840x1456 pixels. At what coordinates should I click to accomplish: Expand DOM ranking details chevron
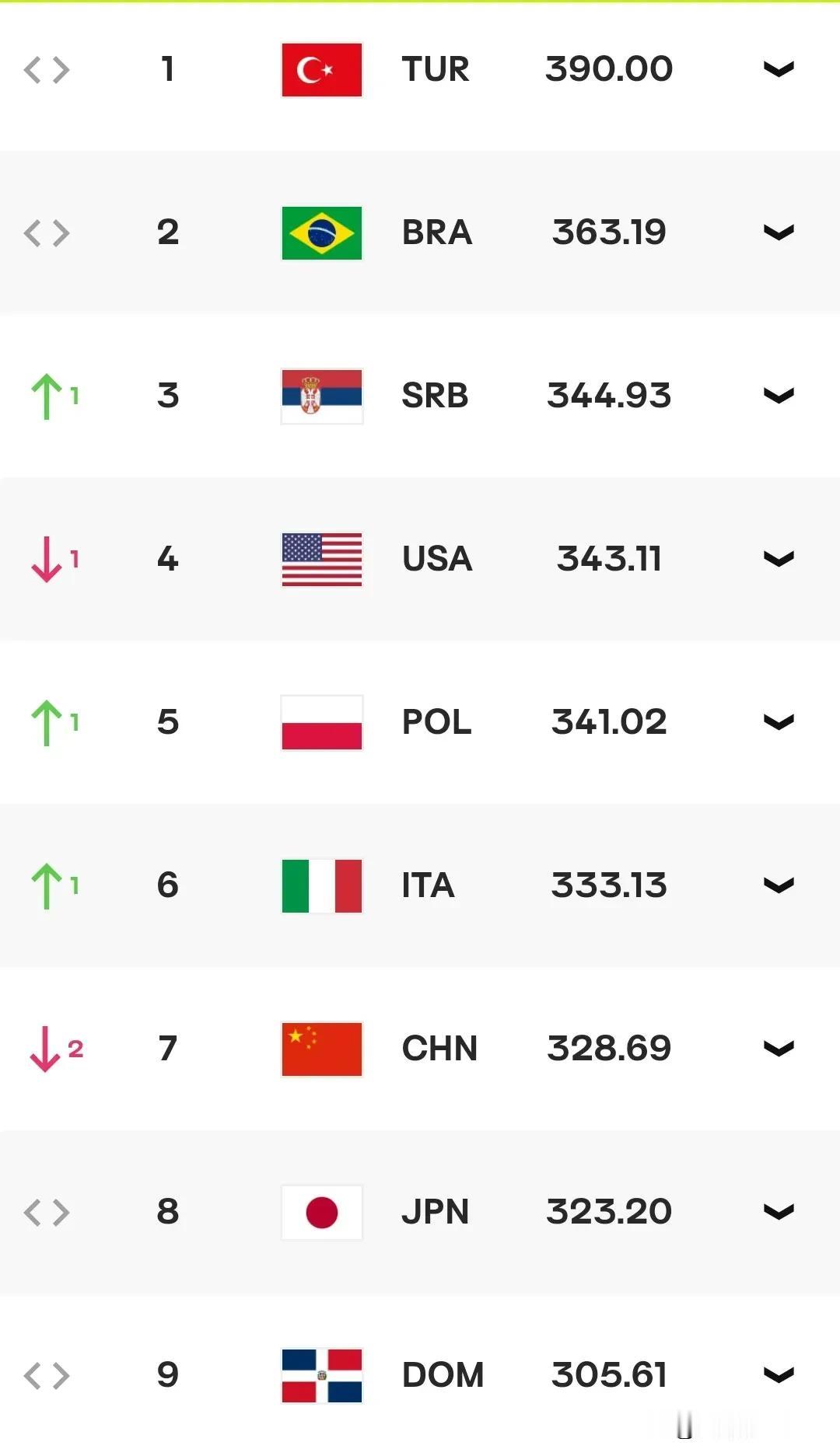pyautogui.click(x=778, y=1376)
